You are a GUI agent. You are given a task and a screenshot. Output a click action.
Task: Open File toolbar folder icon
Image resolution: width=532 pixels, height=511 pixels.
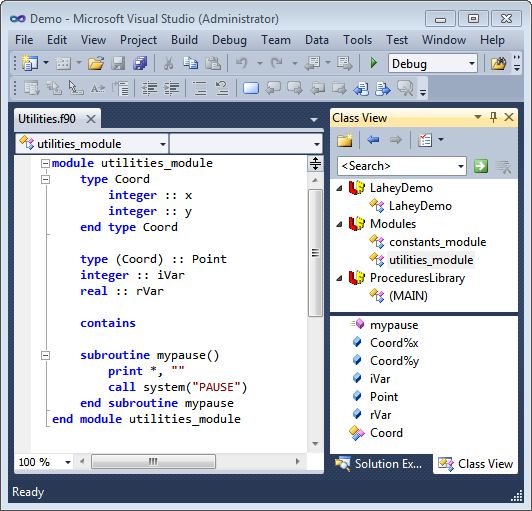point(96,63)
